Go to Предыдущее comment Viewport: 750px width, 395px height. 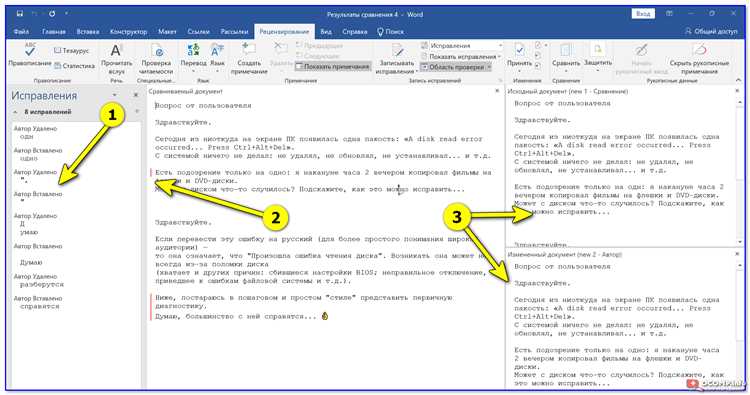319,46
